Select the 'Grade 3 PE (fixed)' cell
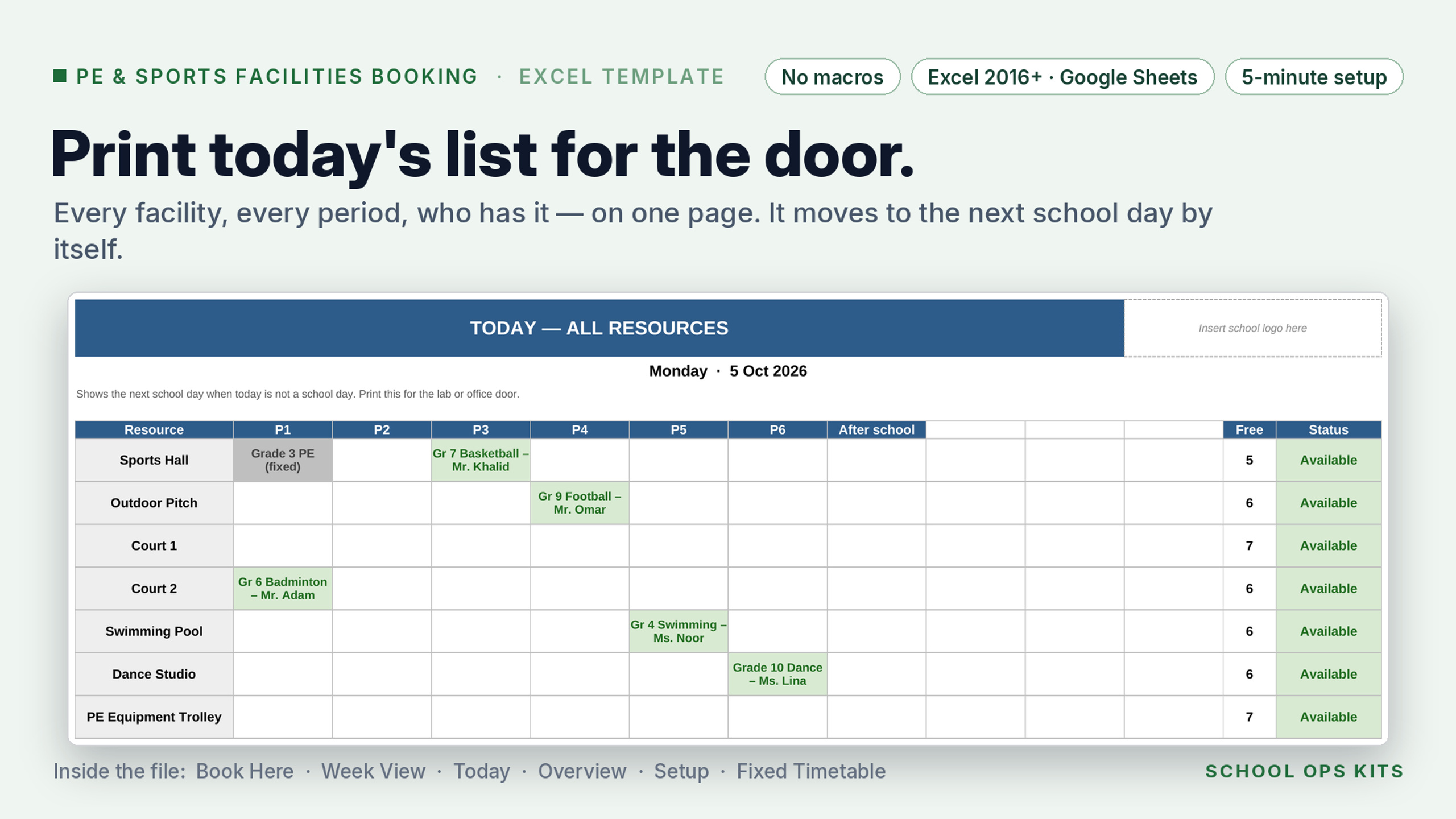Viewport: 1456px width, 819px height. [x=283, y=460]
